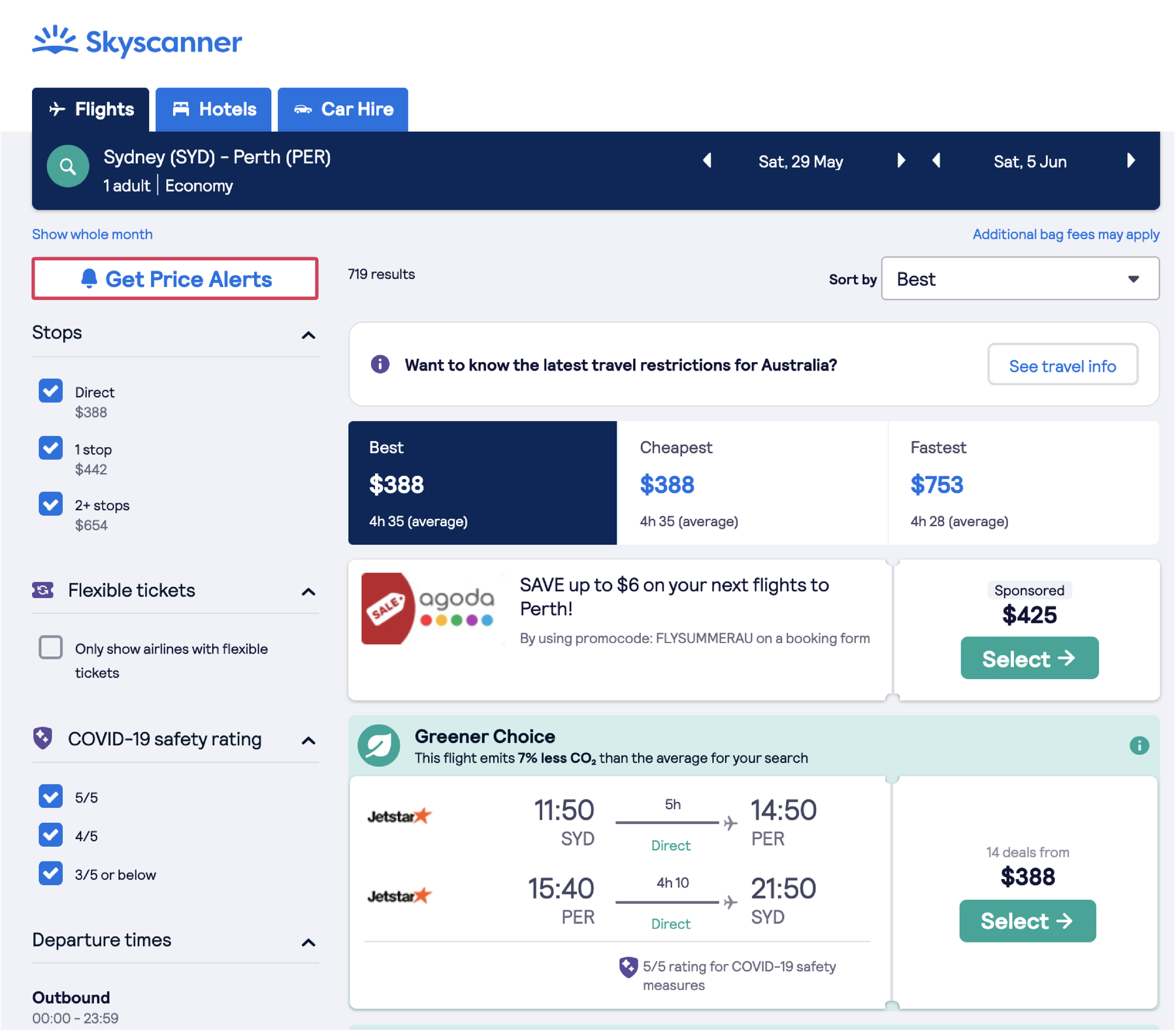1176x1030 pixels.
Task: Switch to the Car Hire tab
Action: click(x=343, y=109)
